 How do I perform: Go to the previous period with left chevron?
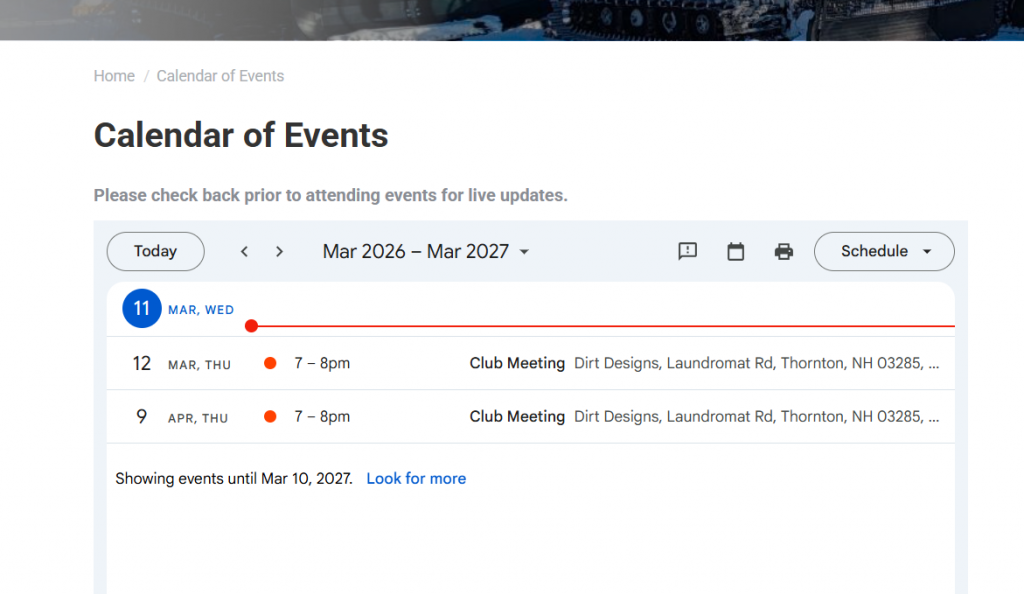[244, 251]
